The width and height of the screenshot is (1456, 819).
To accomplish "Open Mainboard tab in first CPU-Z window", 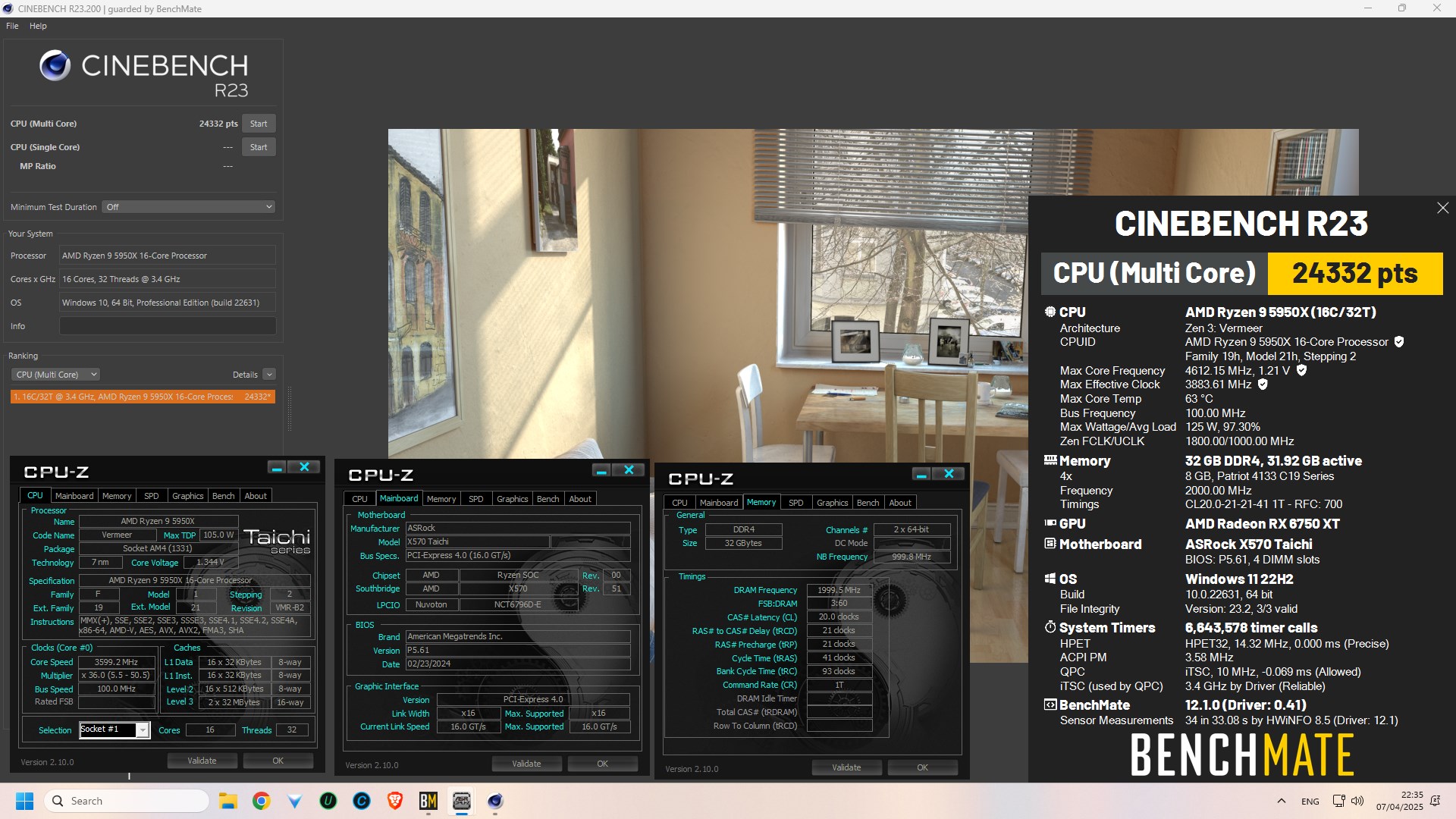I will (74, 496).
